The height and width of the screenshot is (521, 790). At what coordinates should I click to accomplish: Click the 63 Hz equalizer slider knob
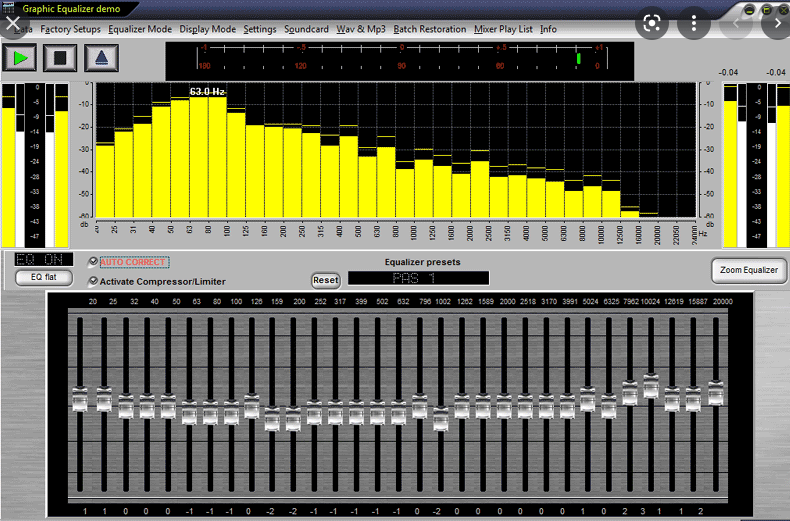point(189,413)
